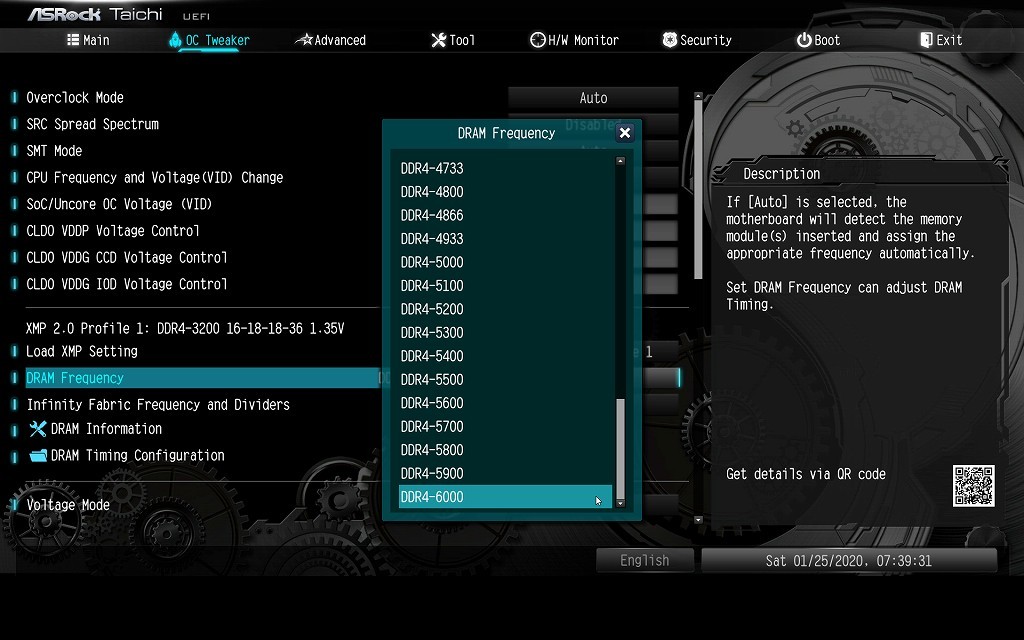Image resolution: width=1024 pixels, height=640 pixels.
Task: Click the Exit door icon
Action: point(926,40)
